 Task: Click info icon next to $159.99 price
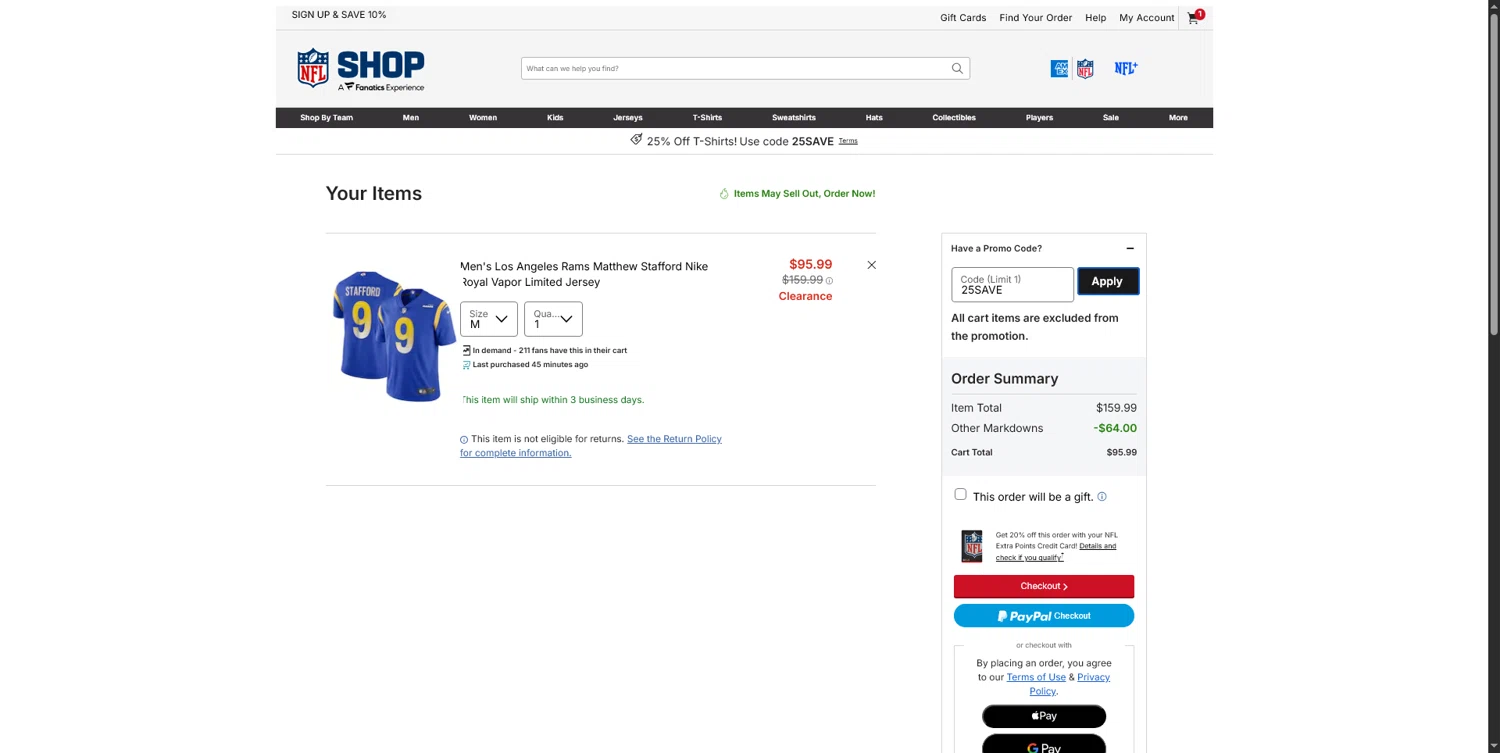point(829,281)
